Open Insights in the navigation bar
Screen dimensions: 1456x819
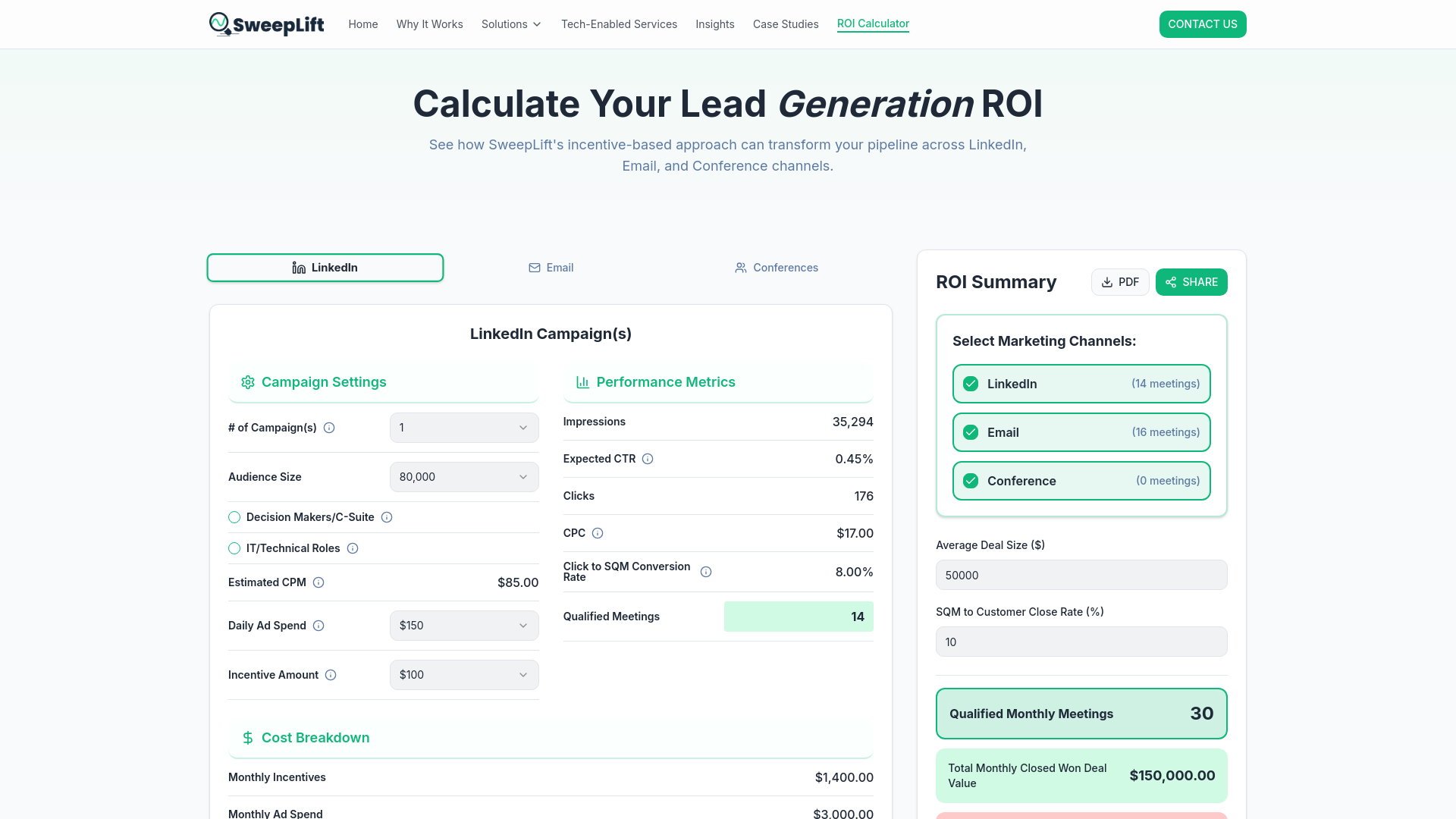[x=715, y=24]
